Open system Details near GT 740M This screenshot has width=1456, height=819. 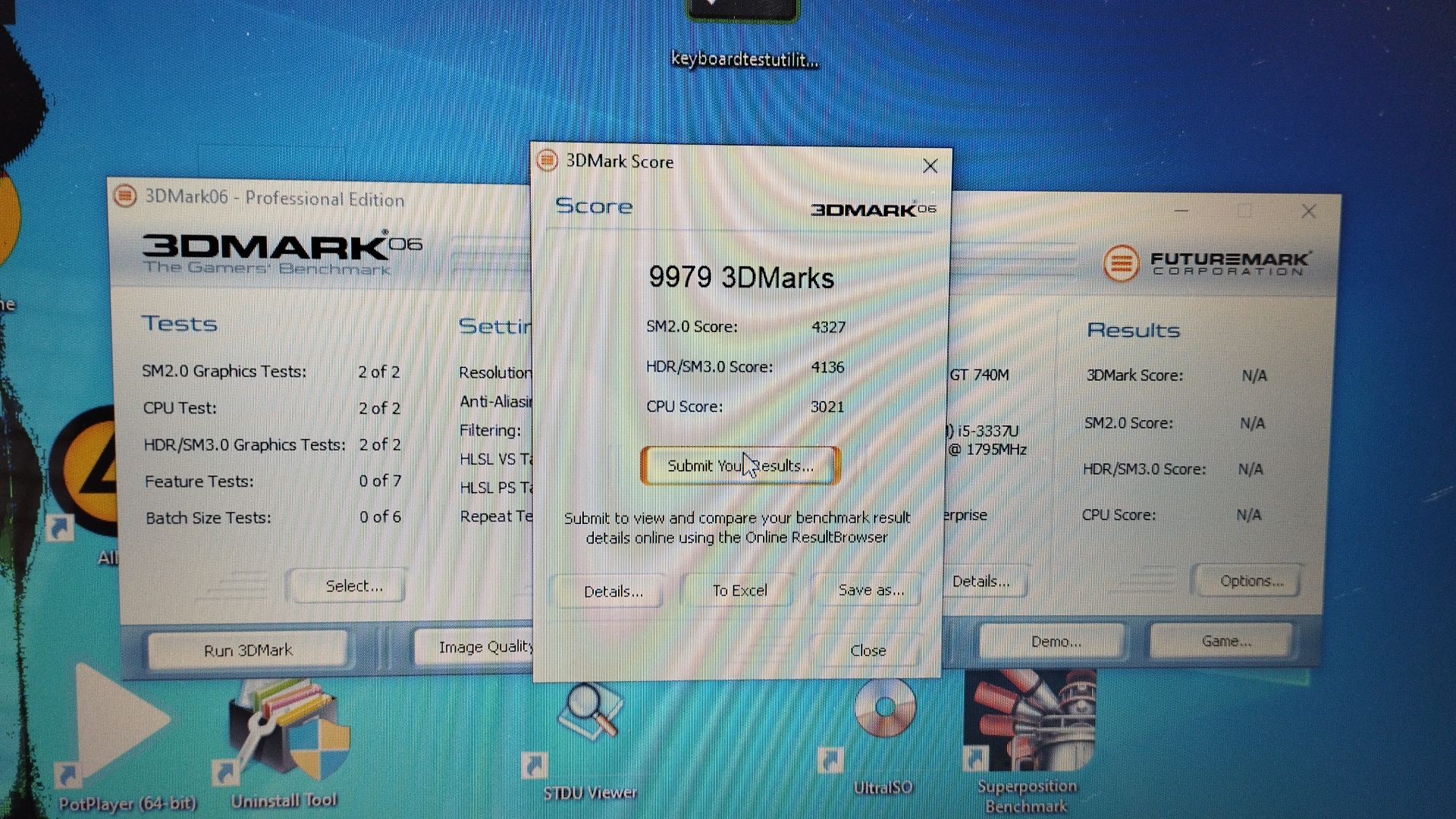[981, 582]
